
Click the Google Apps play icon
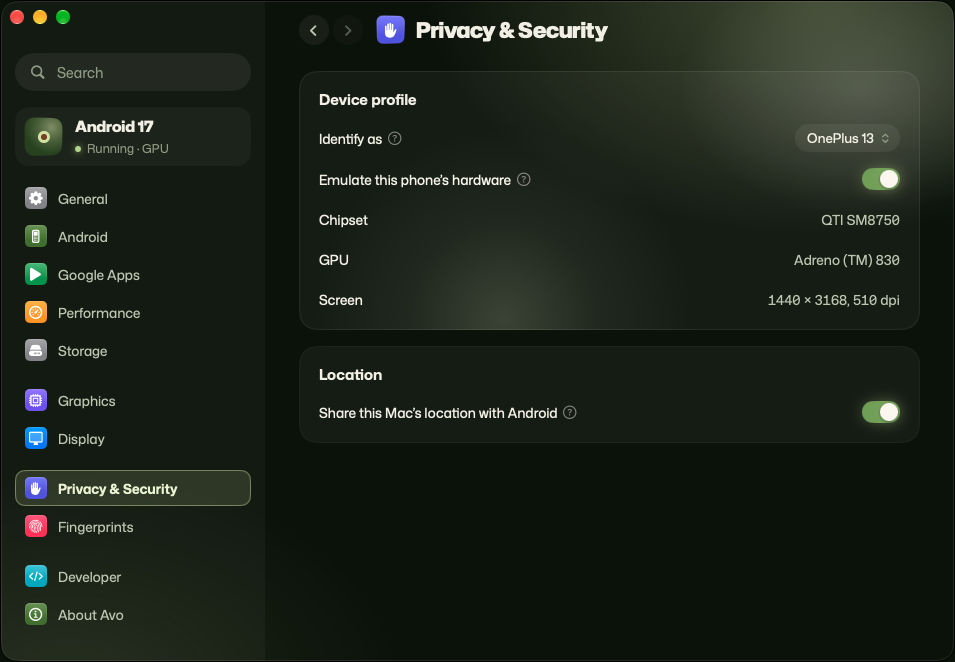tap(36, 275)
